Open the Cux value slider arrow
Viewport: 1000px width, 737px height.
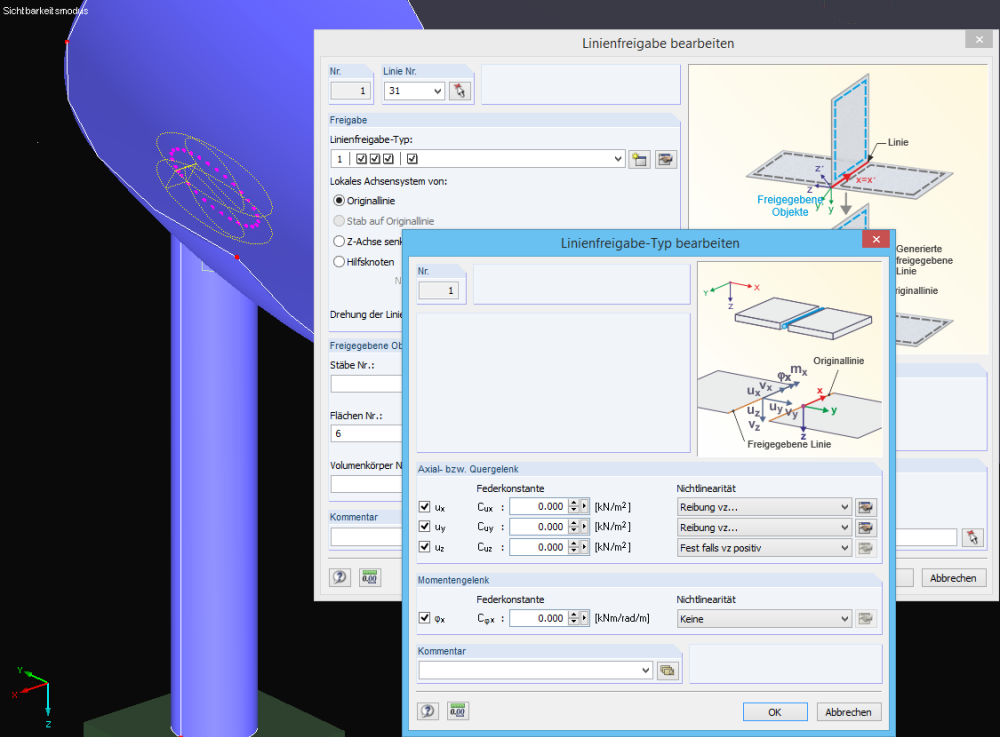(584, 507)
